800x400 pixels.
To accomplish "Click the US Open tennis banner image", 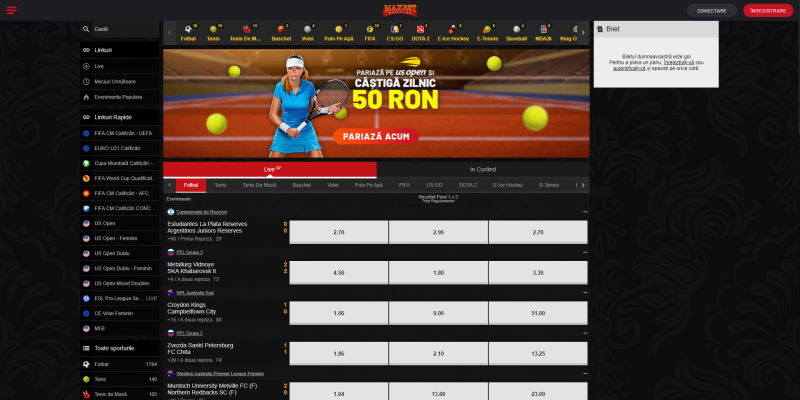I will point(376,103).
